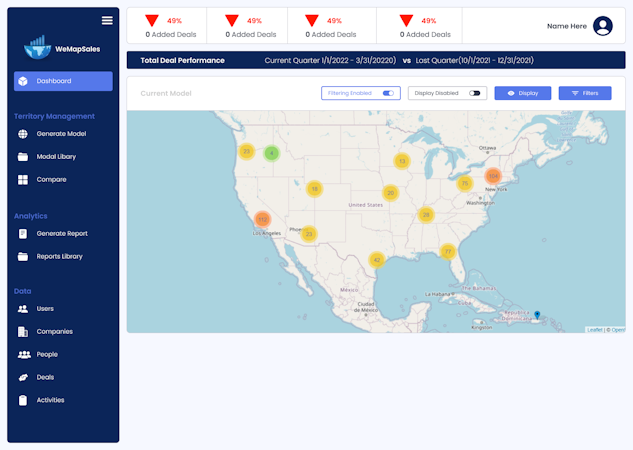The height and width of the screenshot is (450, 633).
Task: Toggle the Display Disabled switch
Action: pyautogui.click(x=475, y=93)
